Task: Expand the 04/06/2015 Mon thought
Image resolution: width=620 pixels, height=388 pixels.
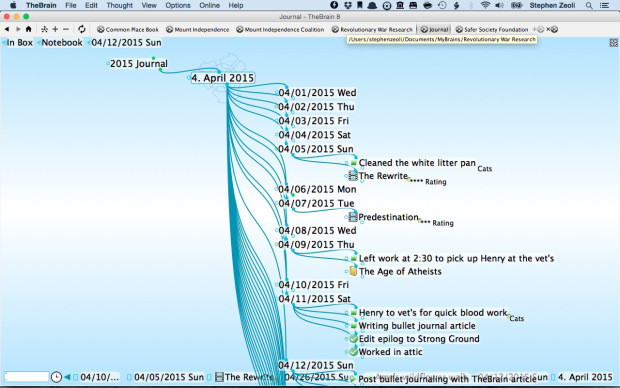Action: click(x=317, y=189)
